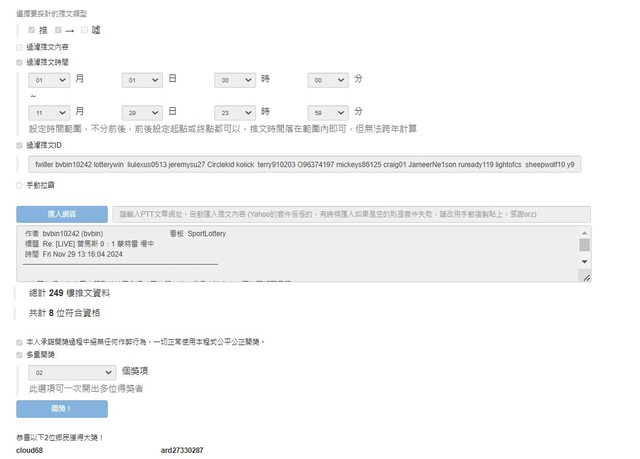640x459 pixels.
Task: Toggle the → arrow-type checkbox
Action: click(x=59, y=30)
